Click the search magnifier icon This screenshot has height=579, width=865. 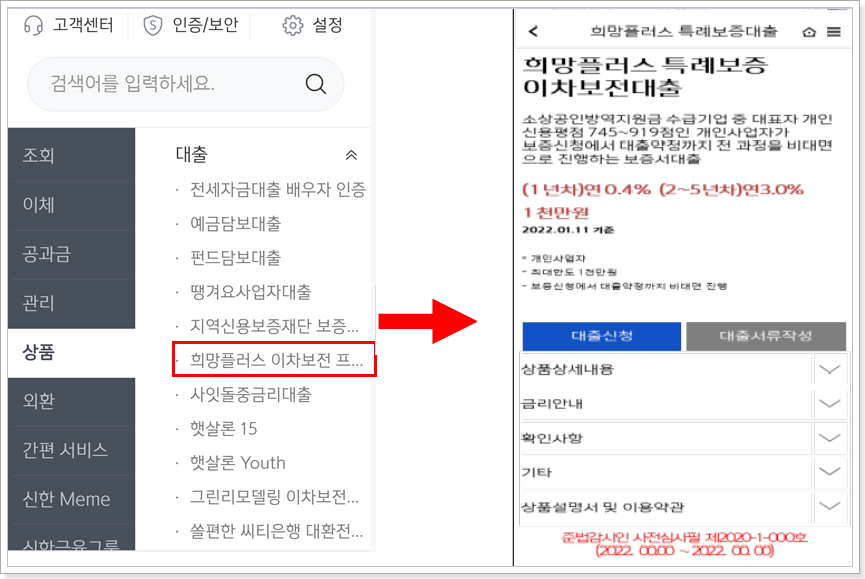click(x=316, y=86)
